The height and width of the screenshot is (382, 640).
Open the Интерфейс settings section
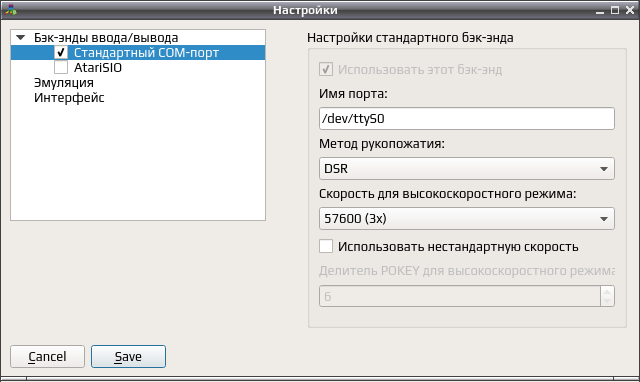coord(69,98)
